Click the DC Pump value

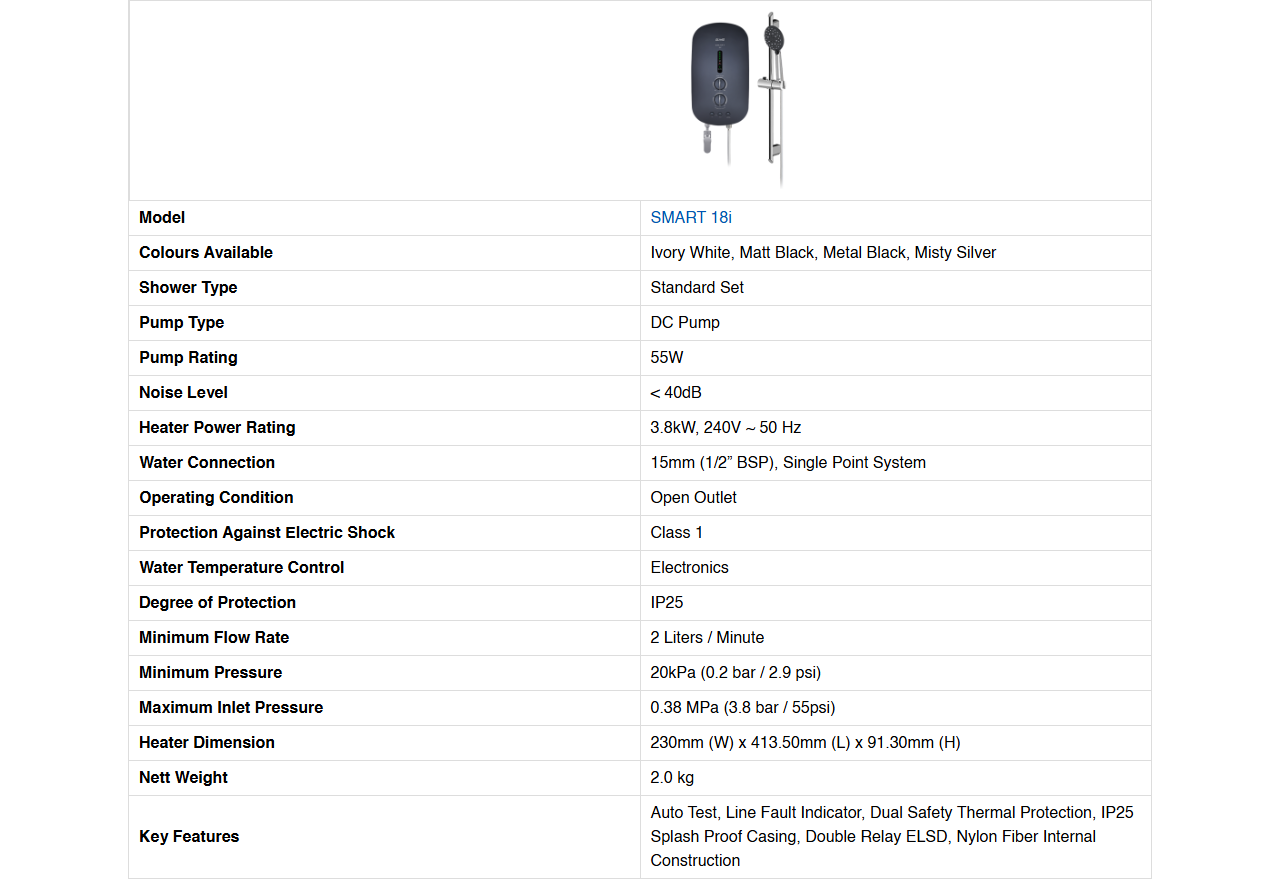[x=685, y=322]
